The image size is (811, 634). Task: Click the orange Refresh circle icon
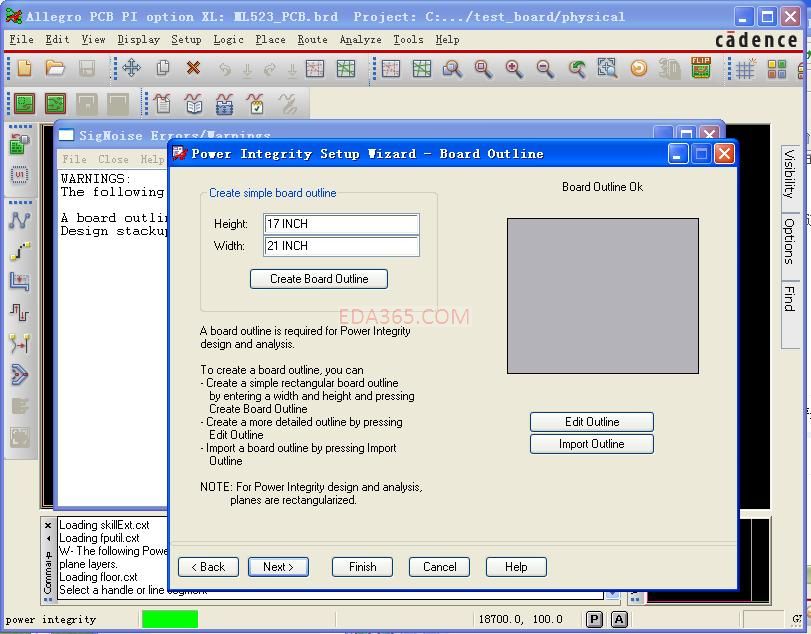pos(639,69)
